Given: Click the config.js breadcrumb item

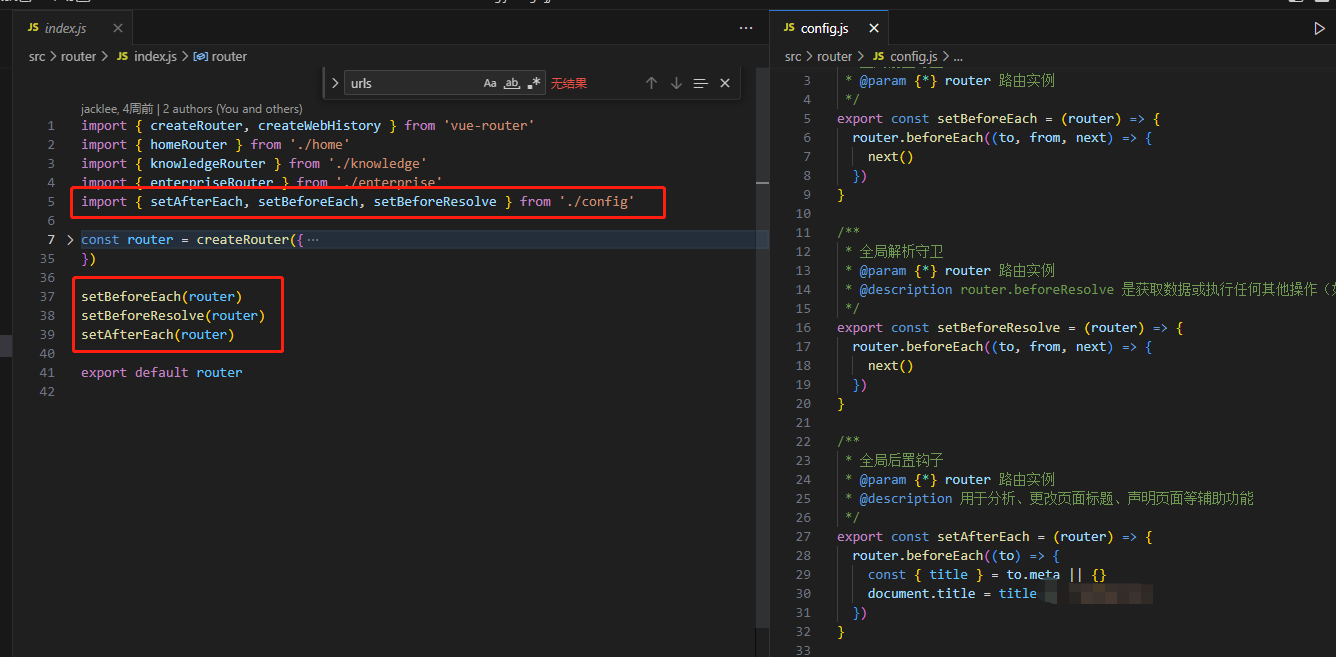Looking at the screenshot, I should click(912, 57).
